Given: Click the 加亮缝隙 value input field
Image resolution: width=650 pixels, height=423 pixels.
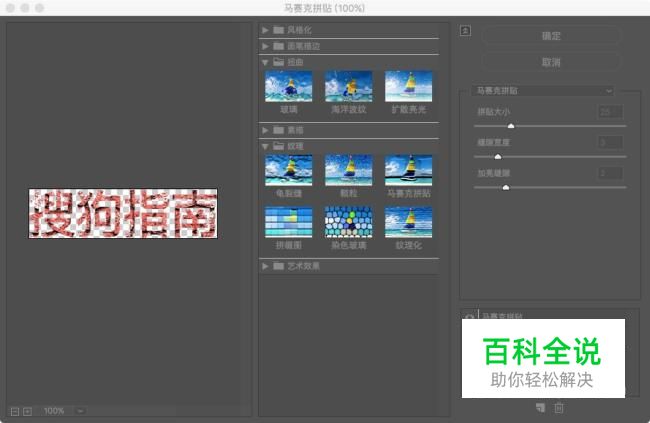Looking at the screenshot, I should 610,173.
